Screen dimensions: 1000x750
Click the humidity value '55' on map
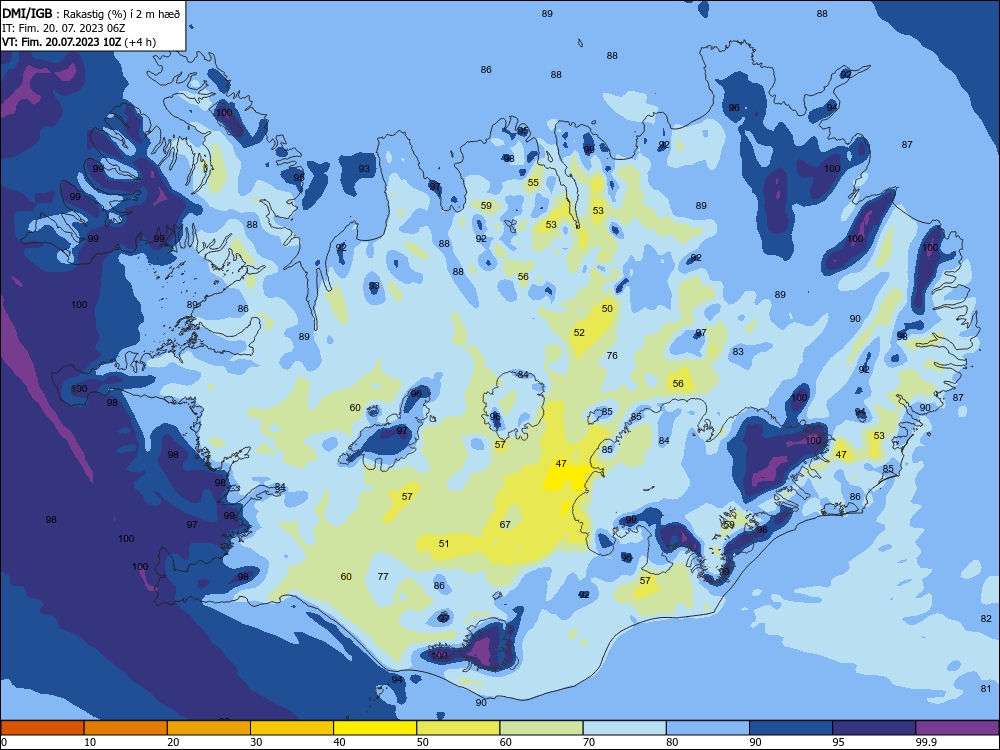click(x=533, y=182)
